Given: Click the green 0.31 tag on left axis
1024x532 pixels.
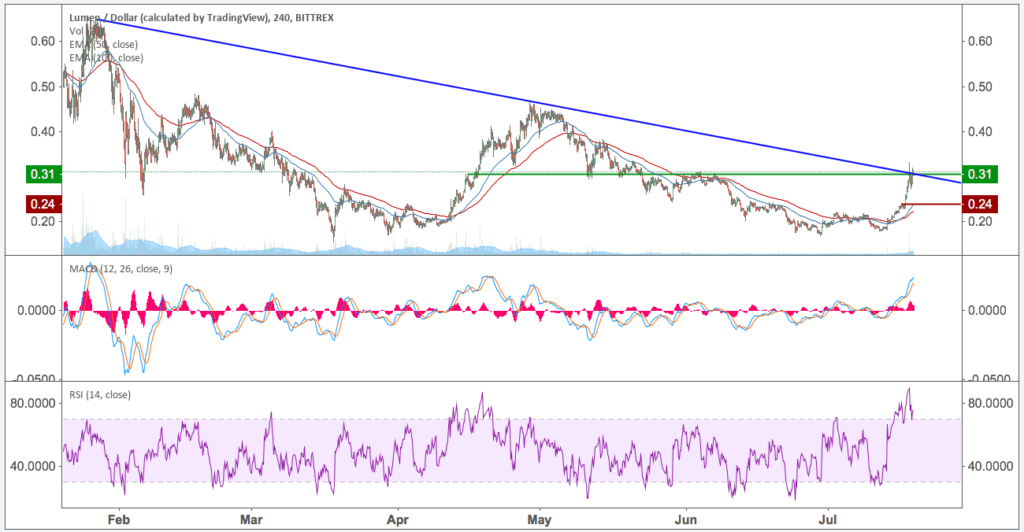Looking at the screenshot, I should pyautogui.click(x=42, y=174).
